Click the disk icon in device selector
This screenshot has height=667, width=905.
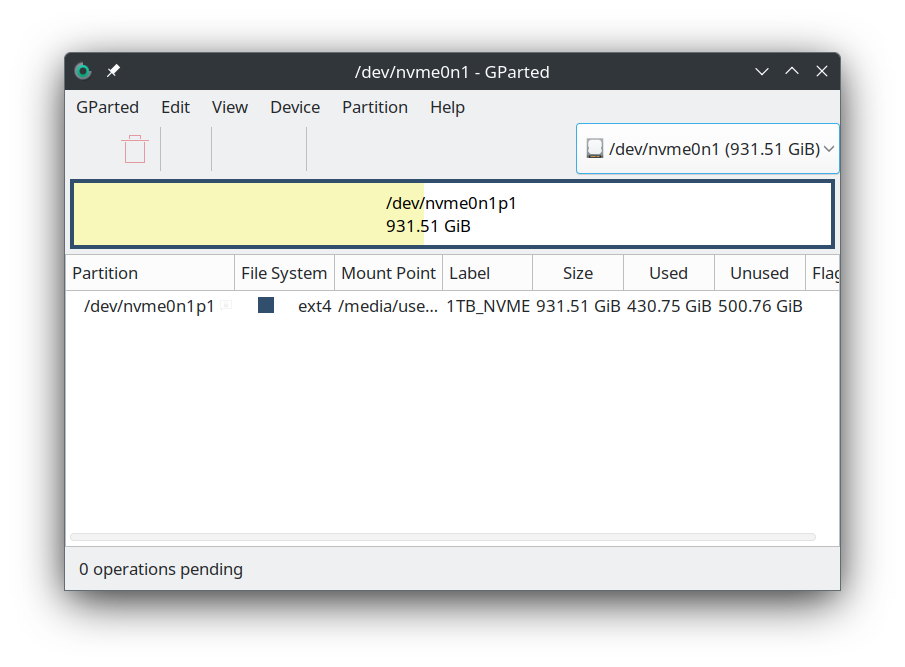594,148
